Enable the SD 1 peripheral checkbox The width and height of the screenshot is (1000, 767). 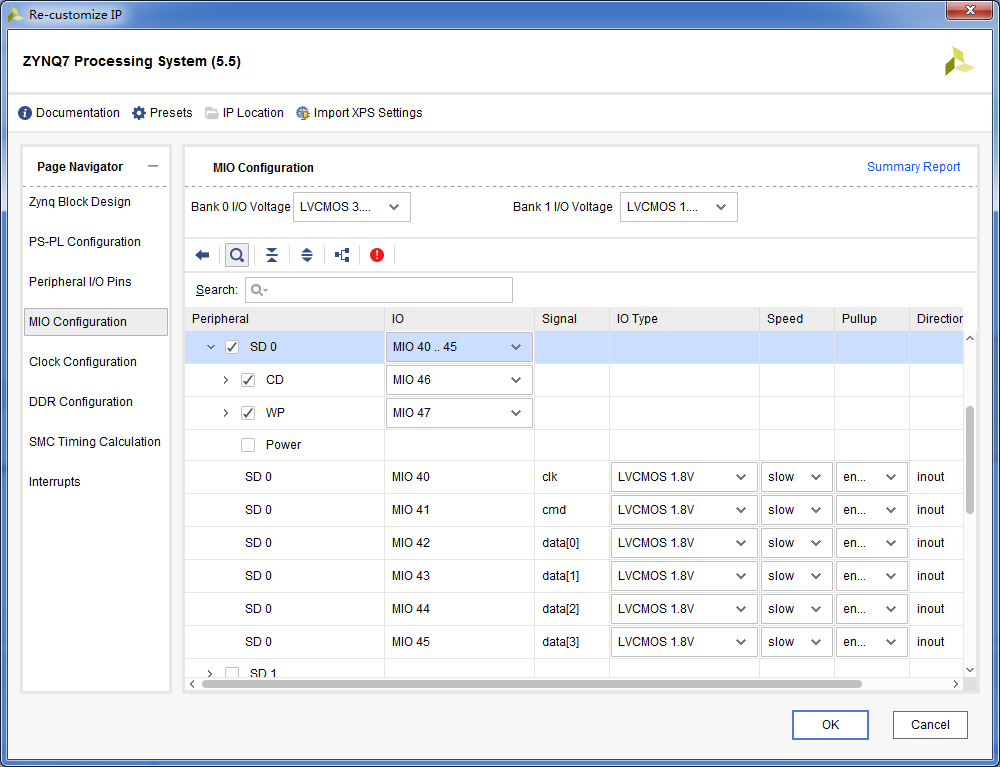pos(232,672)
